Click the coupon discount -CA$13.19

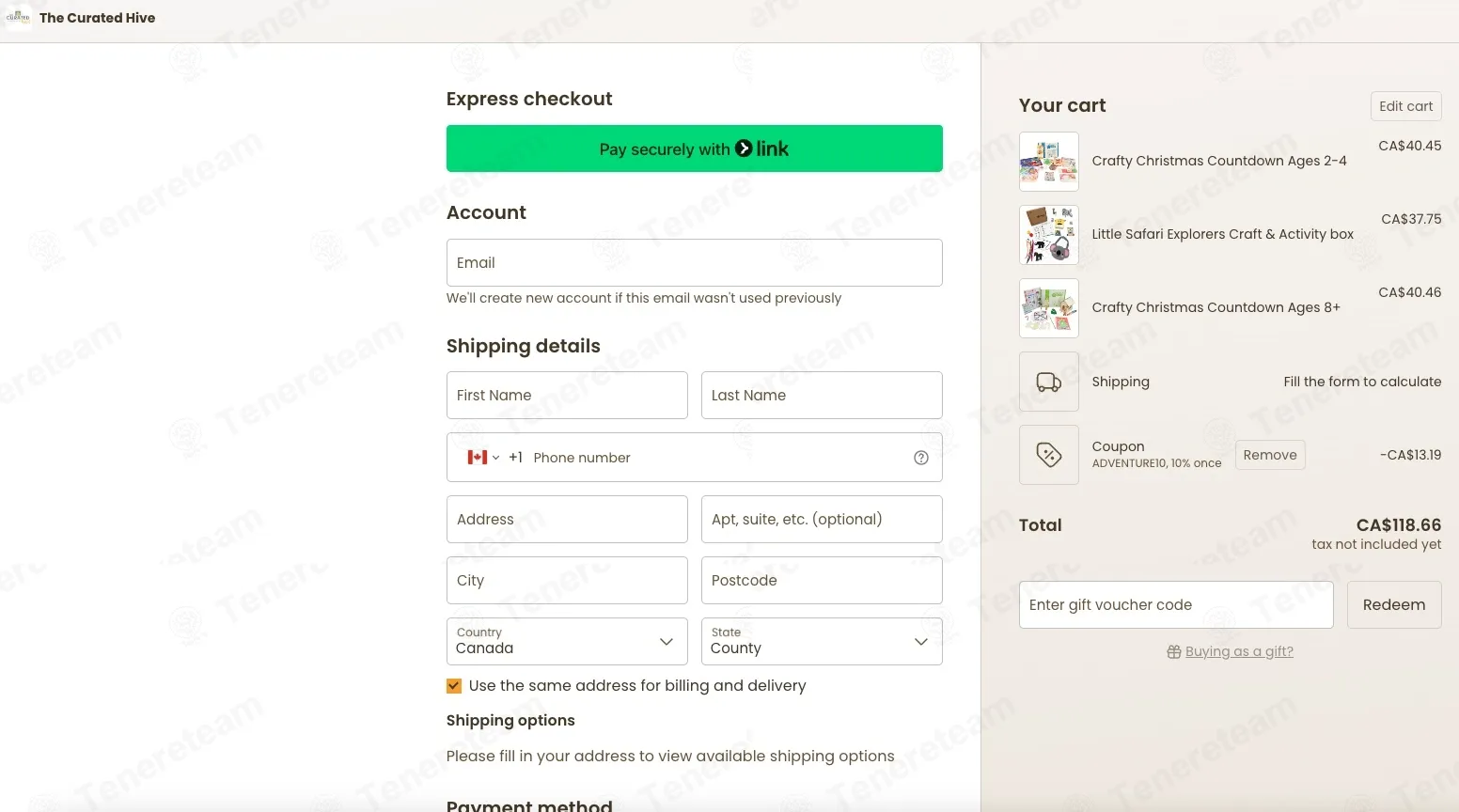pos(1410,455)
